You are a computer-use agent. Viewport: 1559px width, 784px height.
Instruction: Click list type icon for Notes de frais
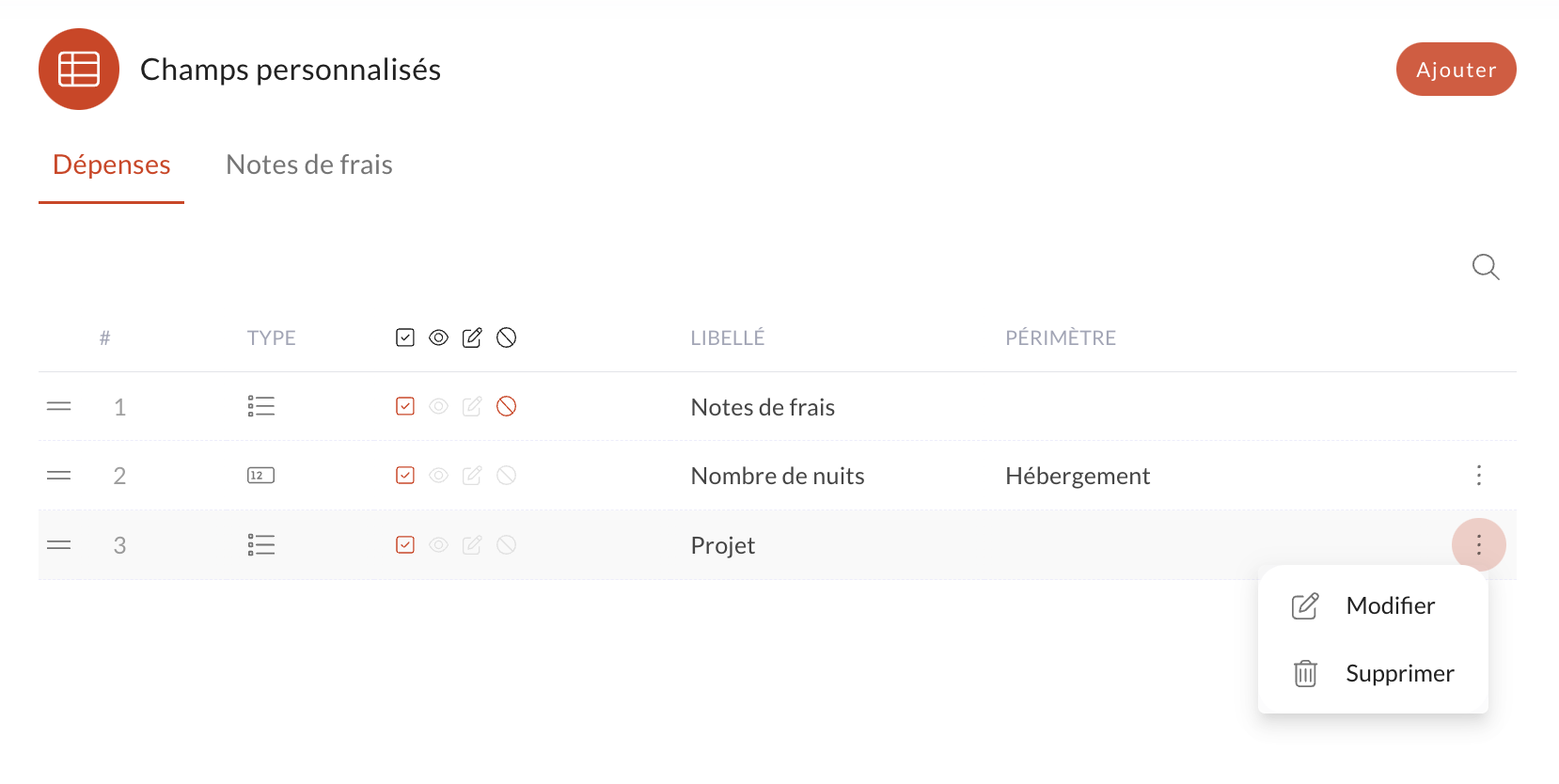click(261, 406)
